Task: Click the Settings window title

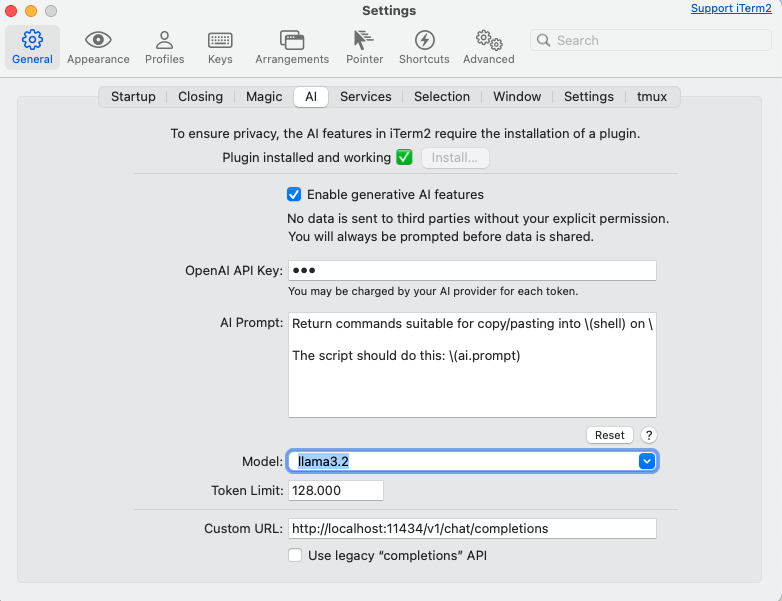Action: pos(389,10)
